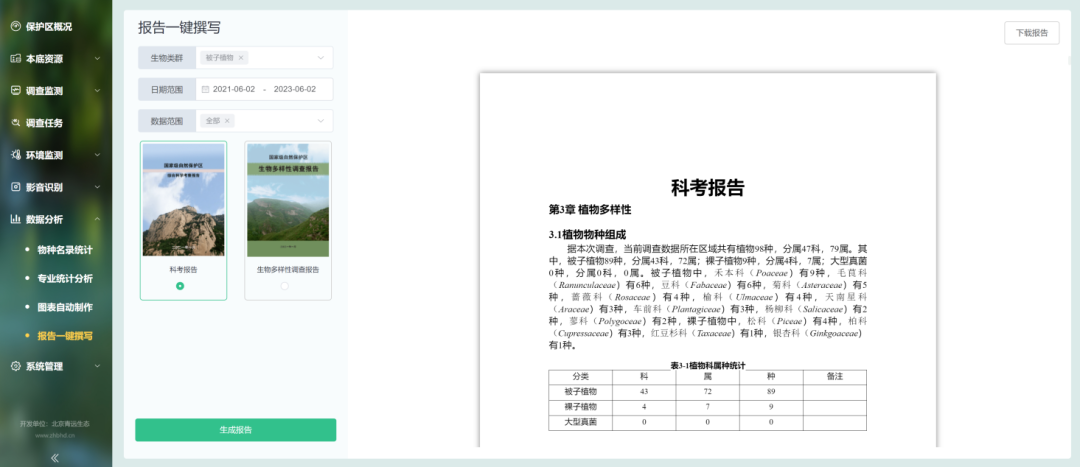
Task: Click the 数据分析 chart icon
Action: pyautogui.click(x=16, y=219)
